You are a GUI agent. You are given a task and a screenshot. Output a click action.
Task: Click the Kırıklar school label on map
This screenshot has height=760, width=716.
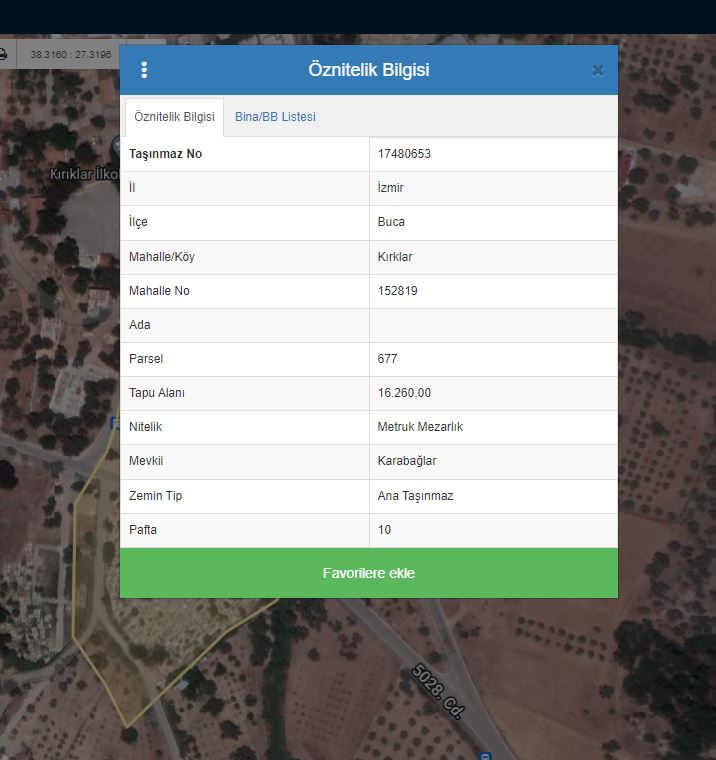tap(84, 175)
